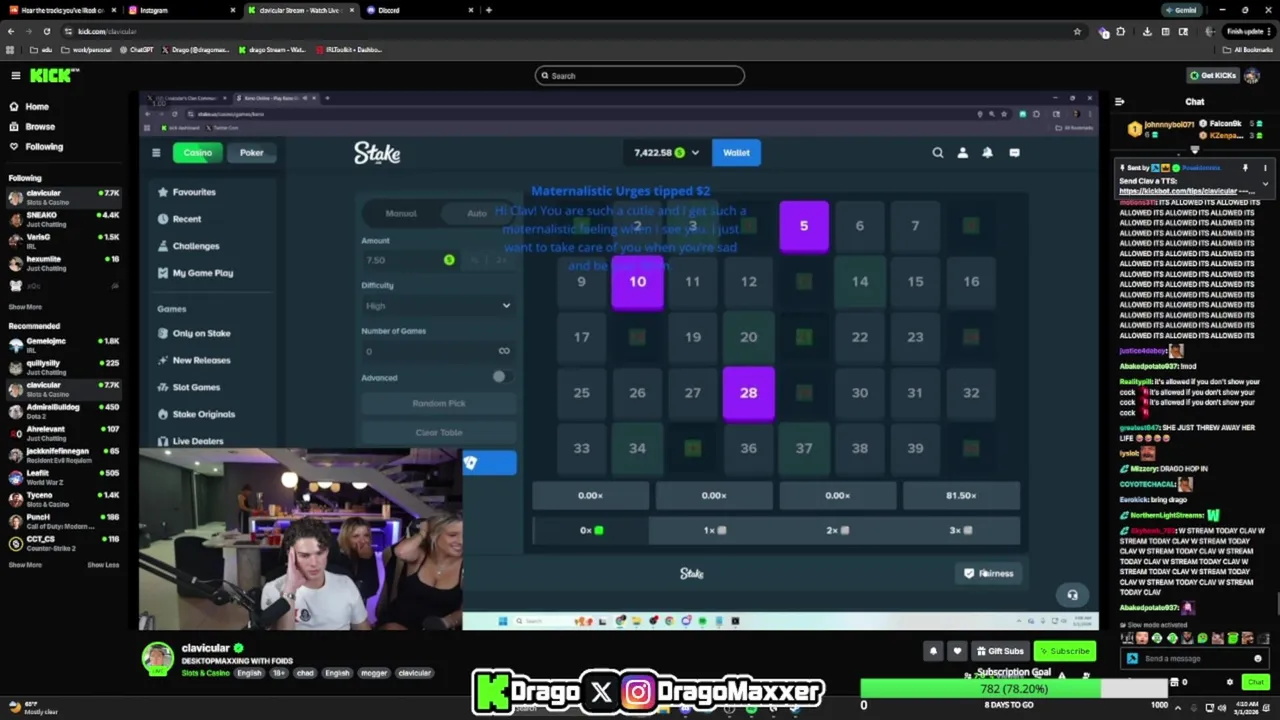Select keno tile number 19

pyautogui.click(x=693, y=337)
